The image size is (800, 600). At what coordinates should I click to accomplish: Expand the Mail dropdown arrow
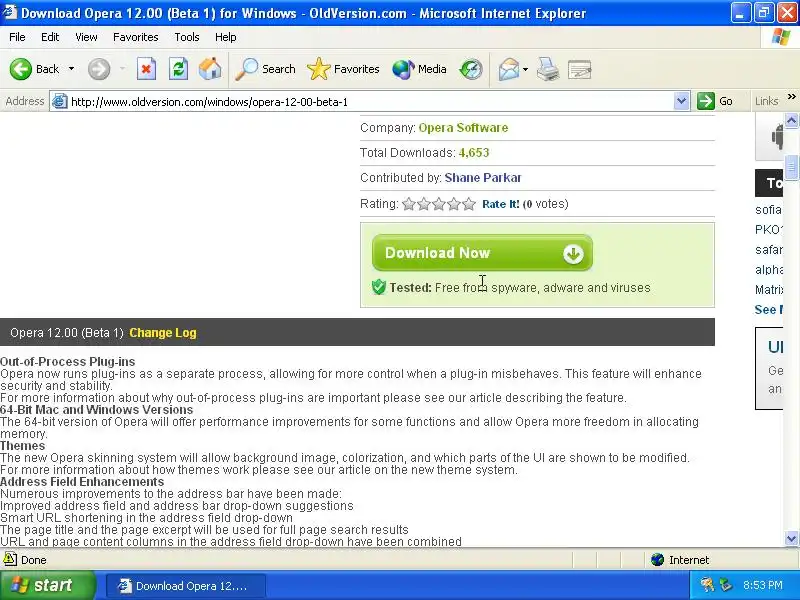[x=526, y=69]
